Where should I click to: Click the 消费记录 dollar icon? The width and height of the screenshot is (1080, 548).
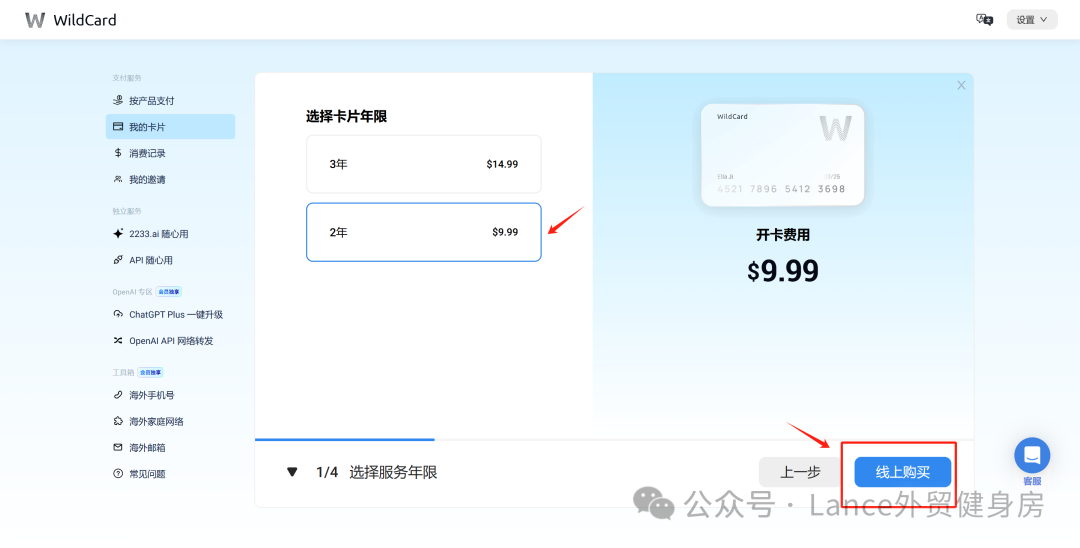click(118, 153)
